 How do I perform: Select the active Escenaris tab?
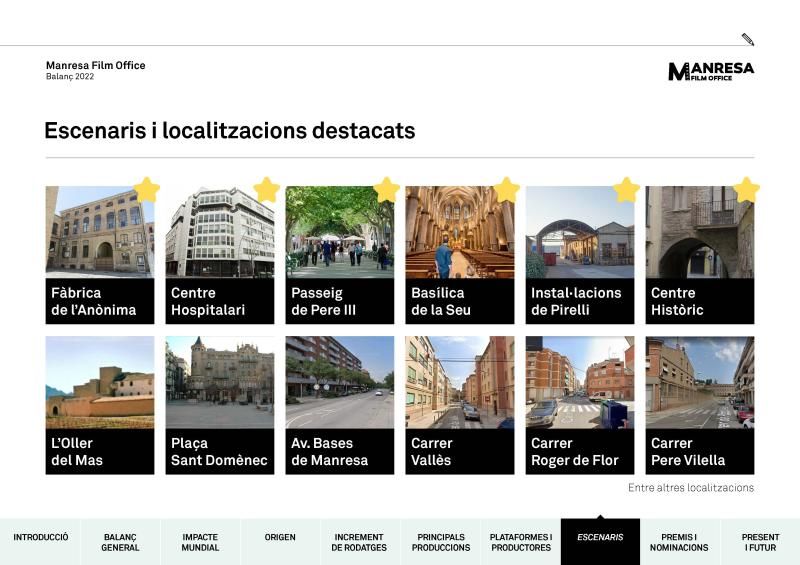coord(601,542)
